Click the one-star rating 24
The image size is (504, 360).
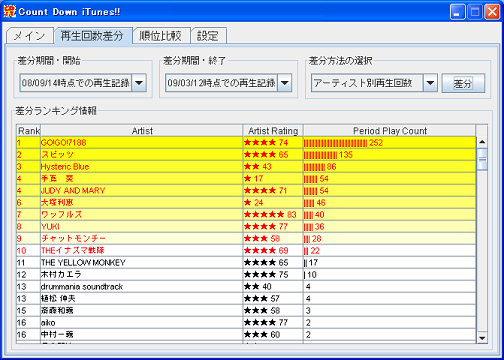254,203
